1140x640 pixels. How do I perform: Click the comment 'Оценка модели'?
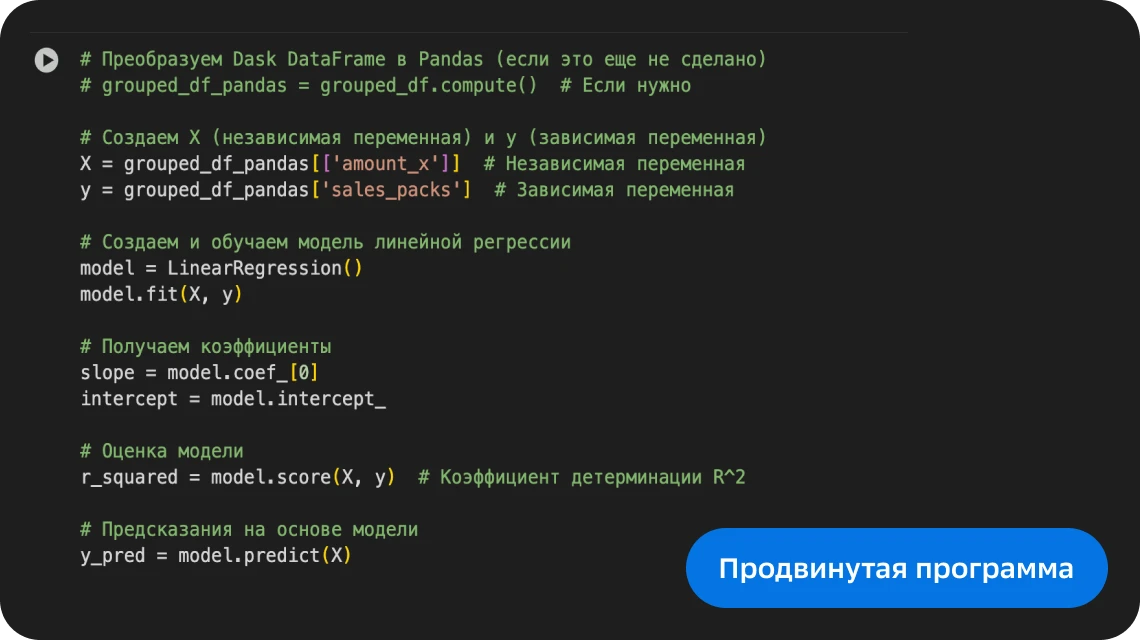click(x=162, y=451)
